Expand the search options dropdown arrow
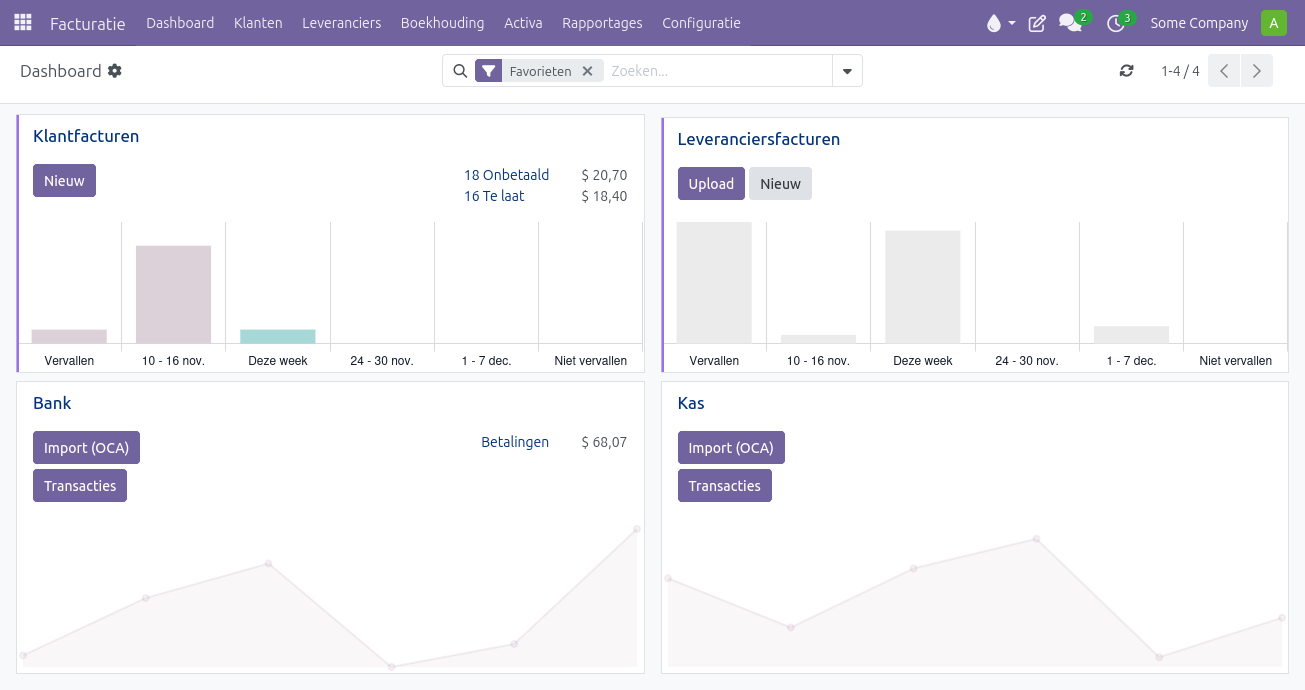The width and height of the screenshot is (1305, 690). [847, 71]
